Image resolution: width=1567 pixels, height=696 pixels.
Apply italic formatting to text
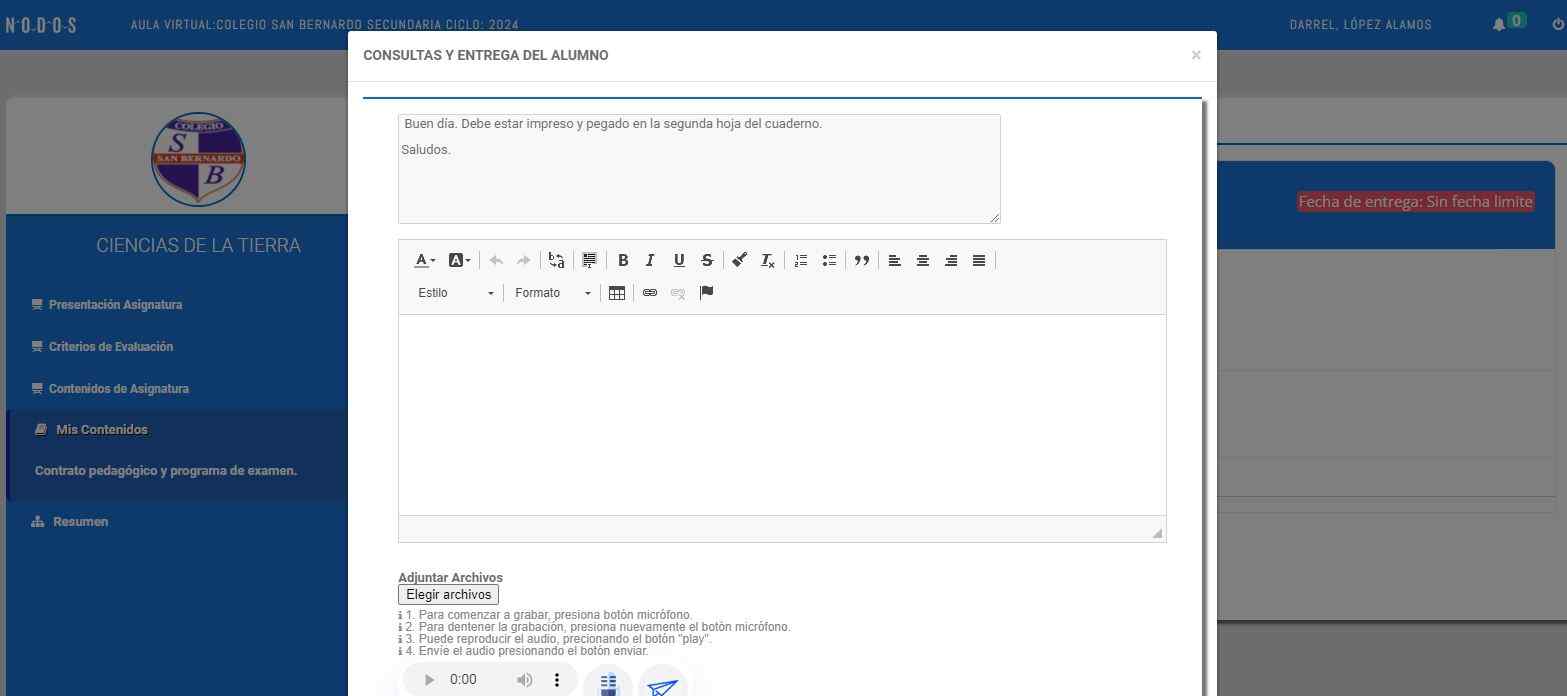click(650, 260)
